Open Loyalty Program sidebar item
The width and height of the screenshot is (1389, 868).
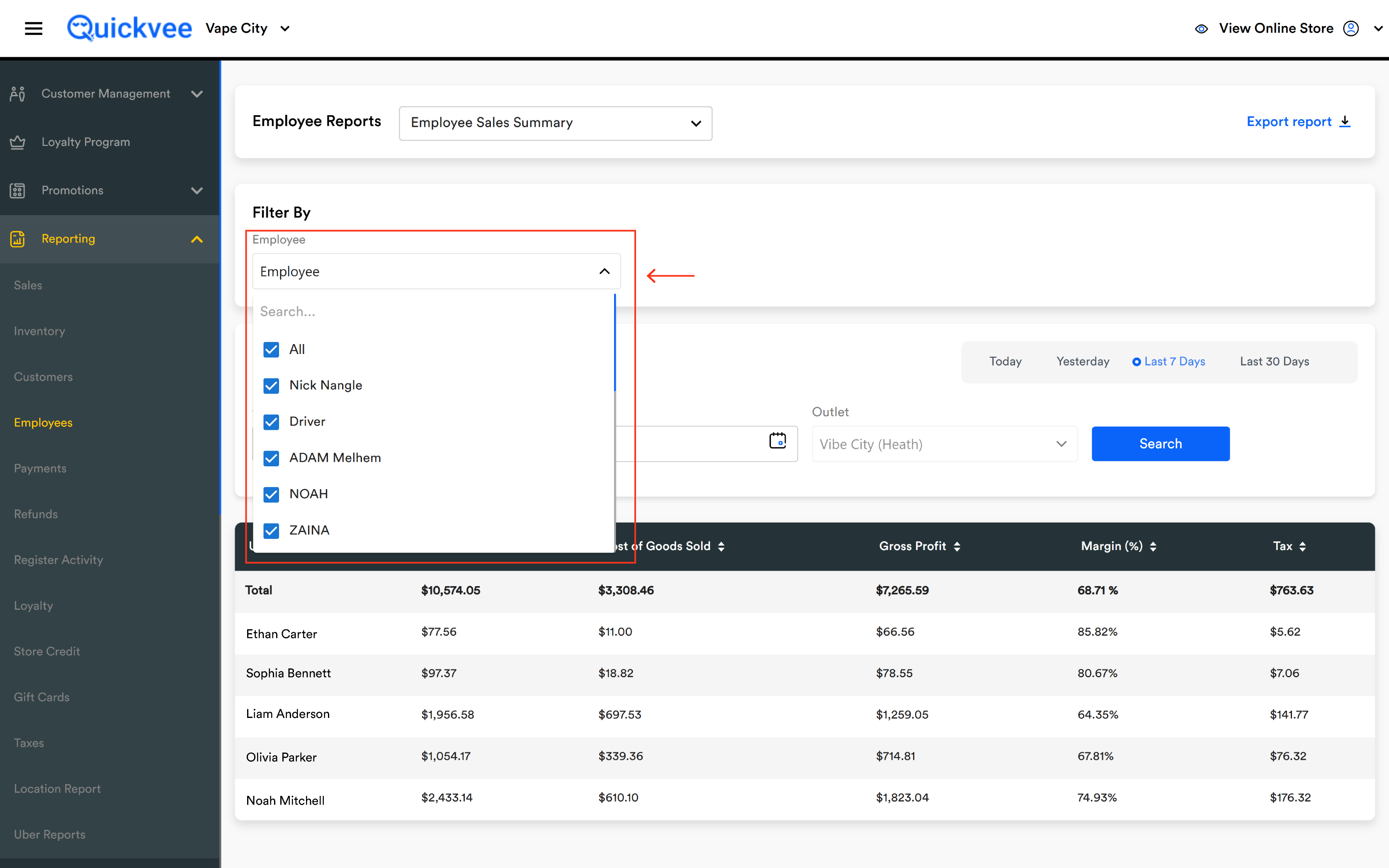pyautogui.click(x=109, y=142)
